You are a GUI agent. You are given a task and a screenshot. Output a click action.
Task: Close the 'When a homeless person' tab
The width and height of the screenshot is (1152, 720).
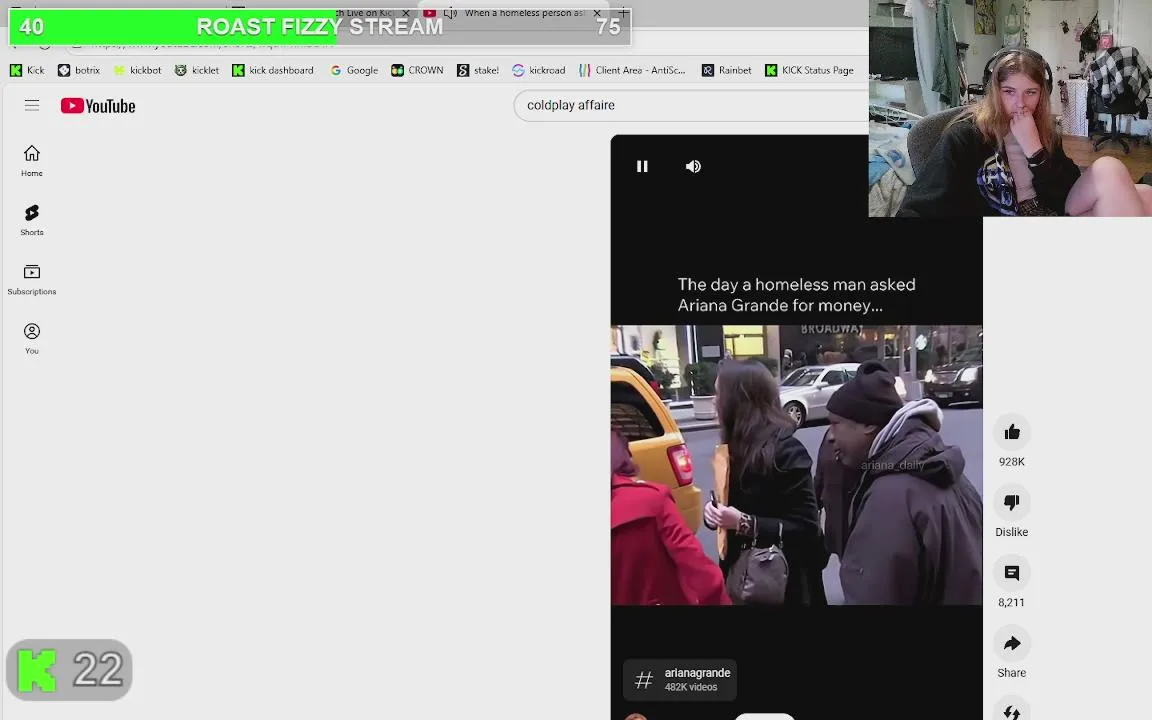tap(597, 13)
